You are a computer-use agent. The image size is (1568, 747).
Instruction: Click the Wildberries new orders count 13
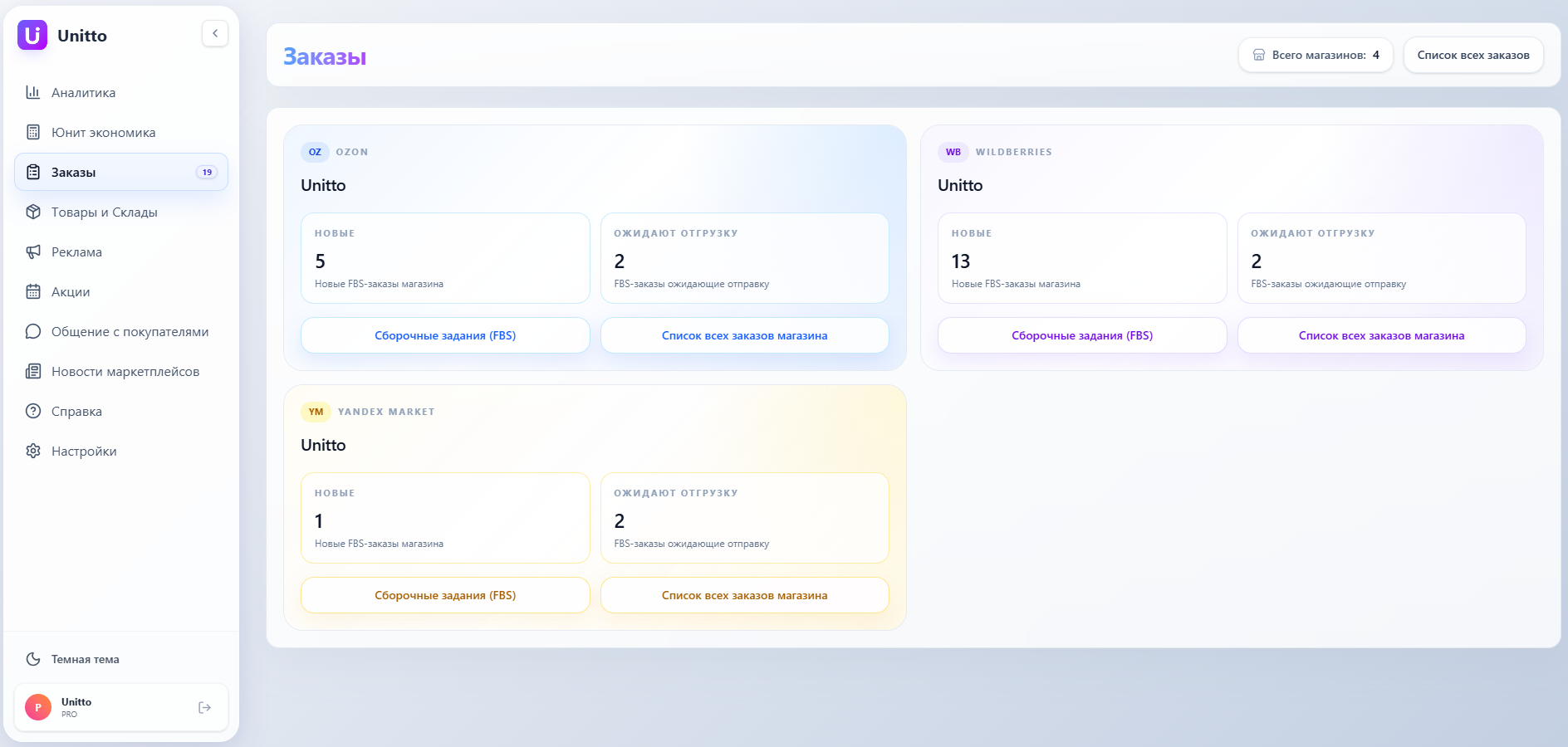(961, 261)
